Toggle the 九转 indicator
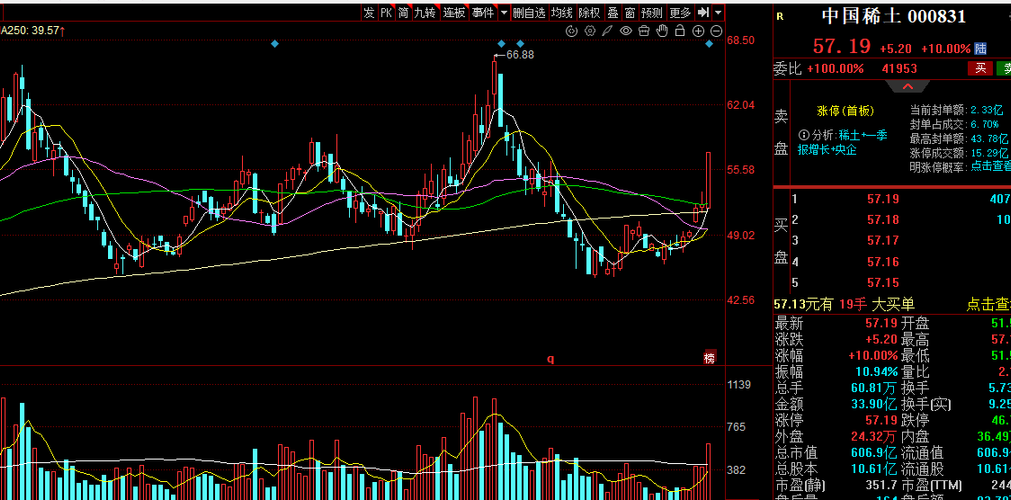 (x=425, y=12)
